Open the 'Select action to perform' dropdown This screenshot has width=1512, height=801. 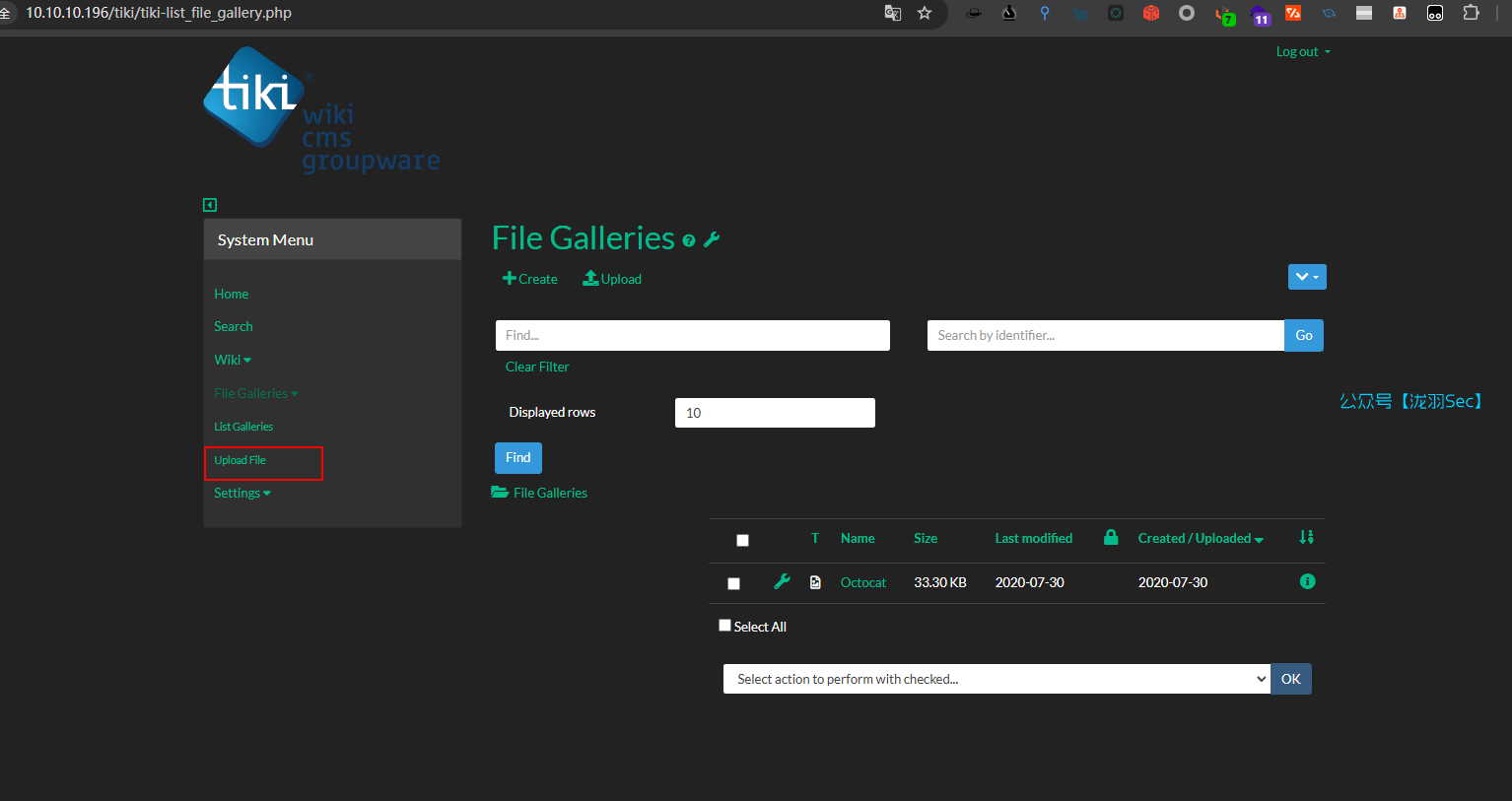click(x=996, y=679)
